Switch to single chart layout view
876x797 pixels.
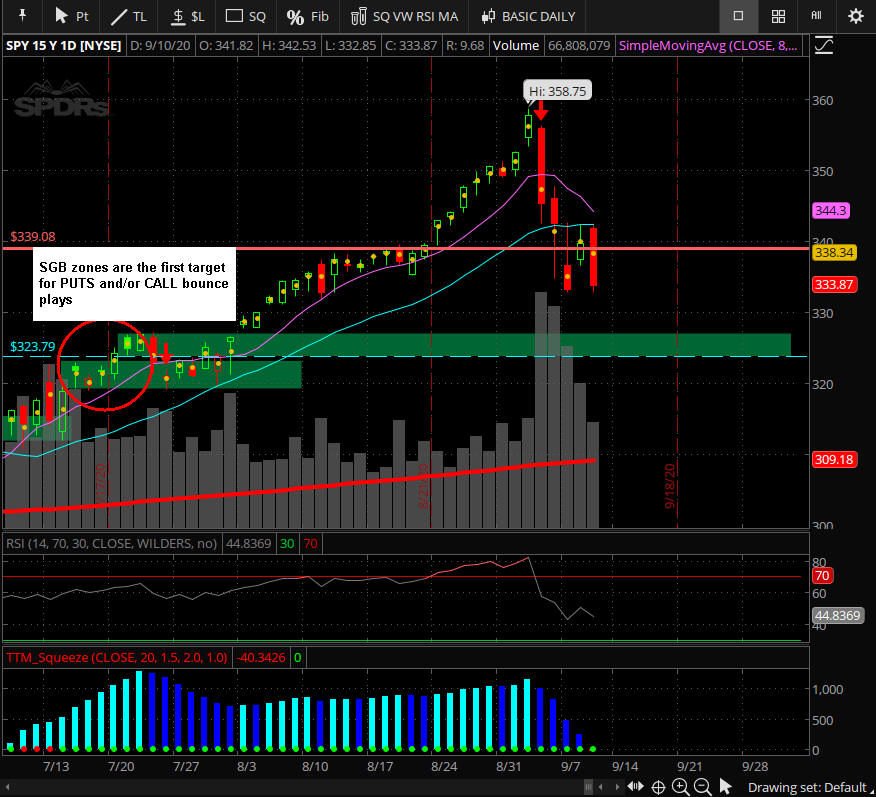click(738, 16)
